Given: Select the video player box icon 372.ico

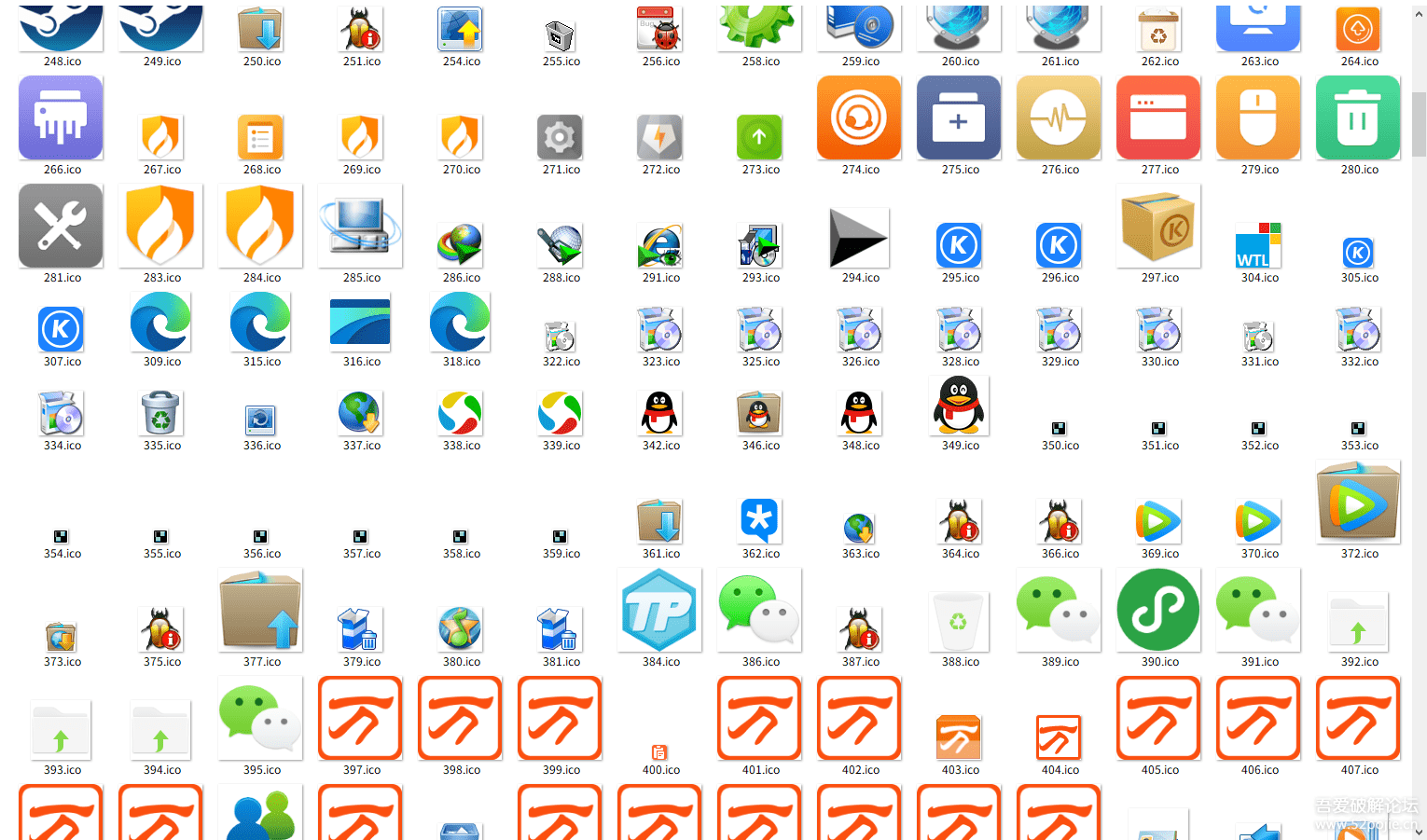Looking at the screenshot, I should (1358, 503).
